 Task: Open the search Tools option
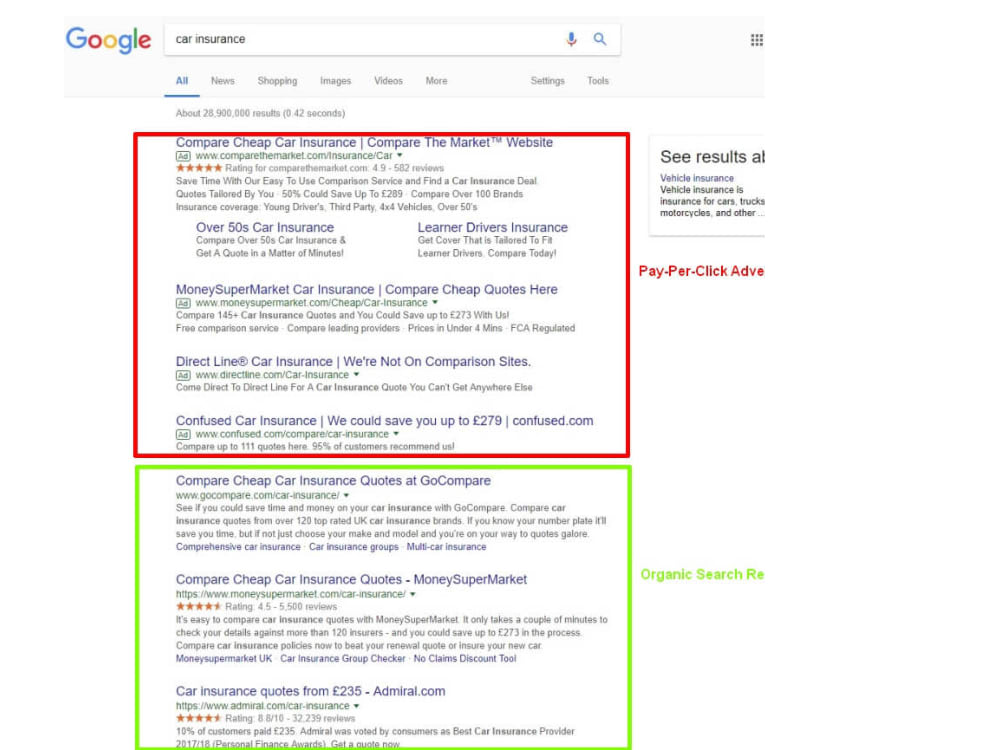pos(598,81)
